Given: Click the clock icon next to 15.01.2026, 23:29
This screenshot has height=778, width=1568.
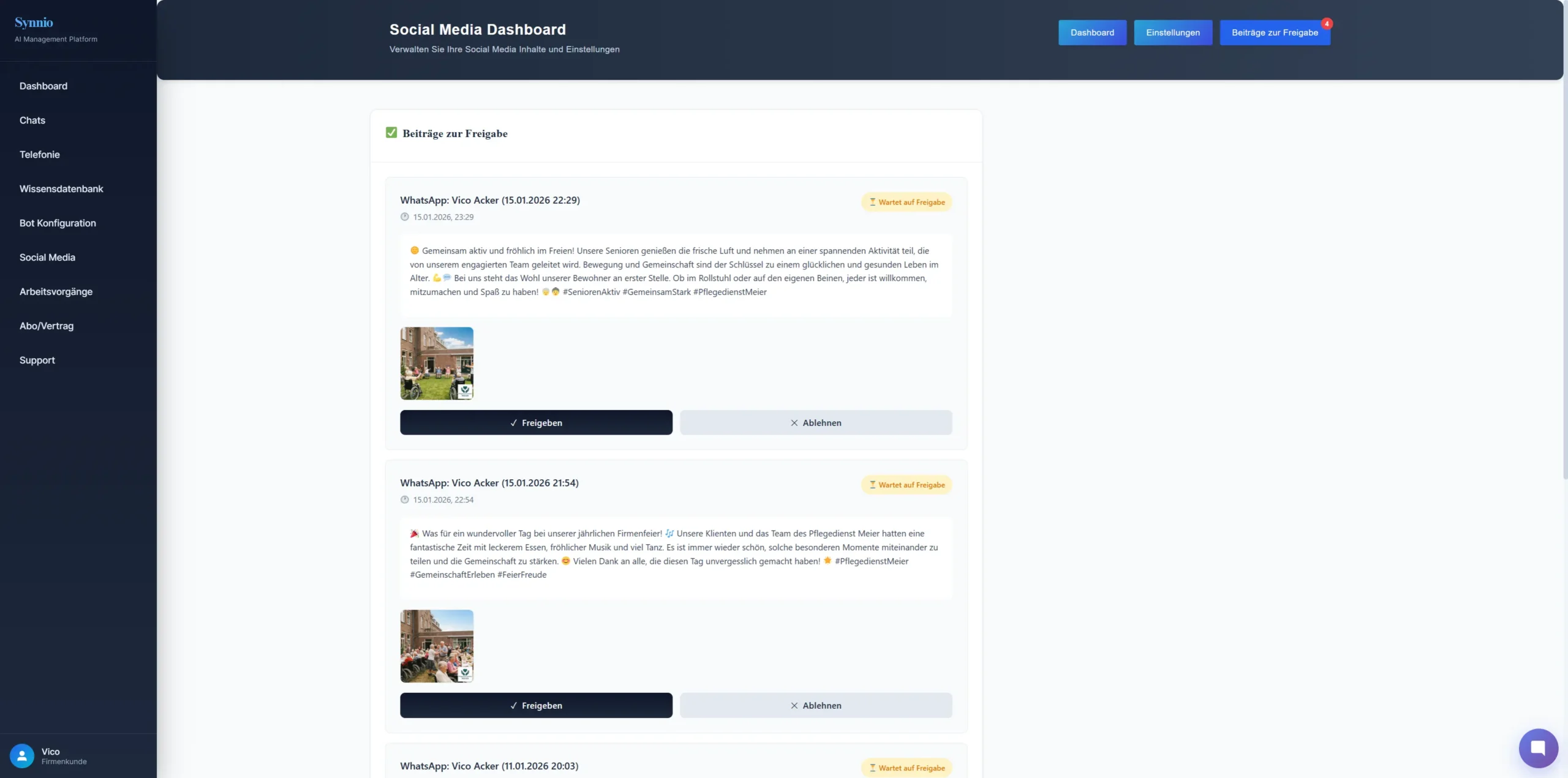Looking at the screenshot, I should [404, 217].
